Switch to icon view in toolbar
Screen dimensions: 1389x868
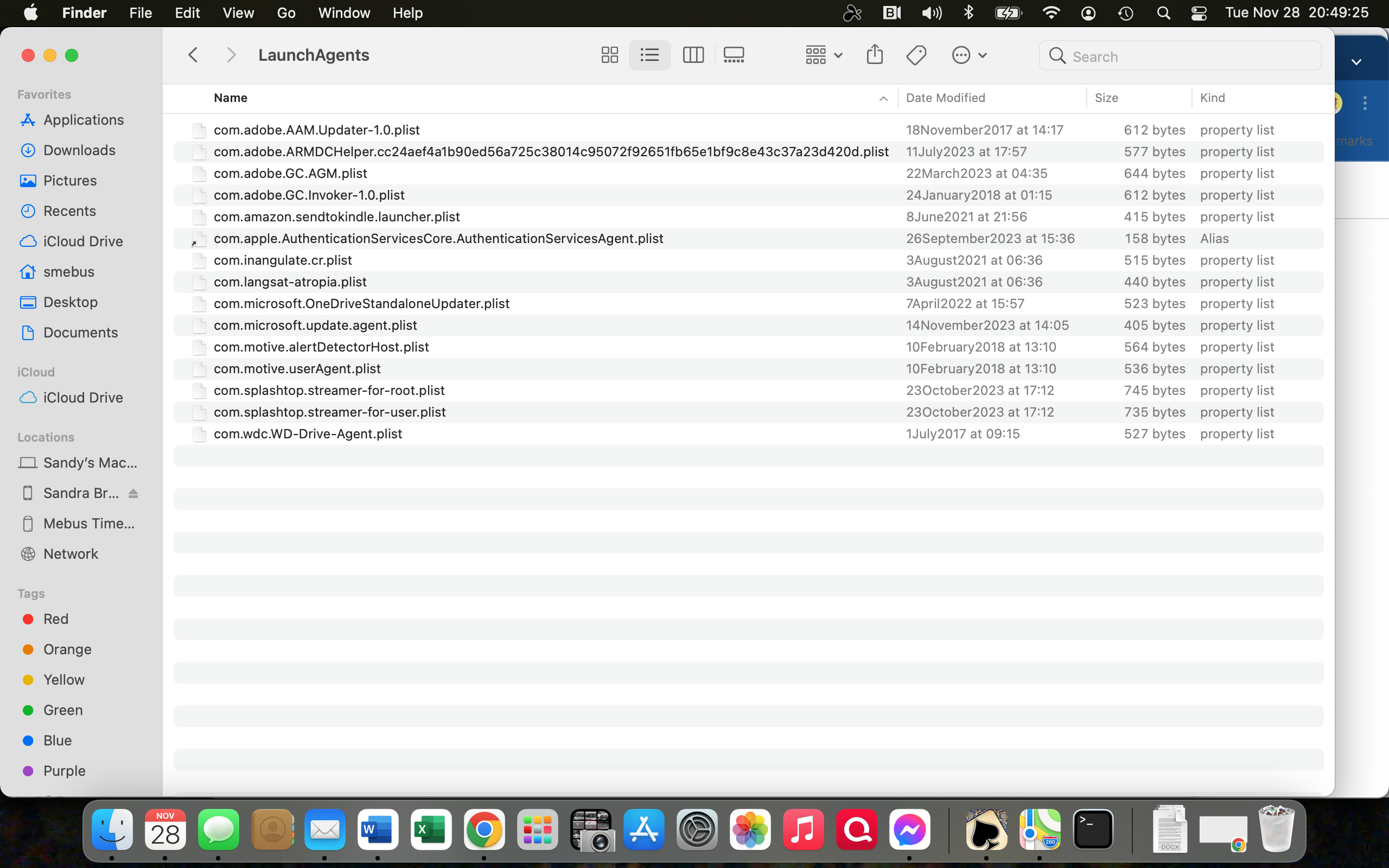click(609, 55)
